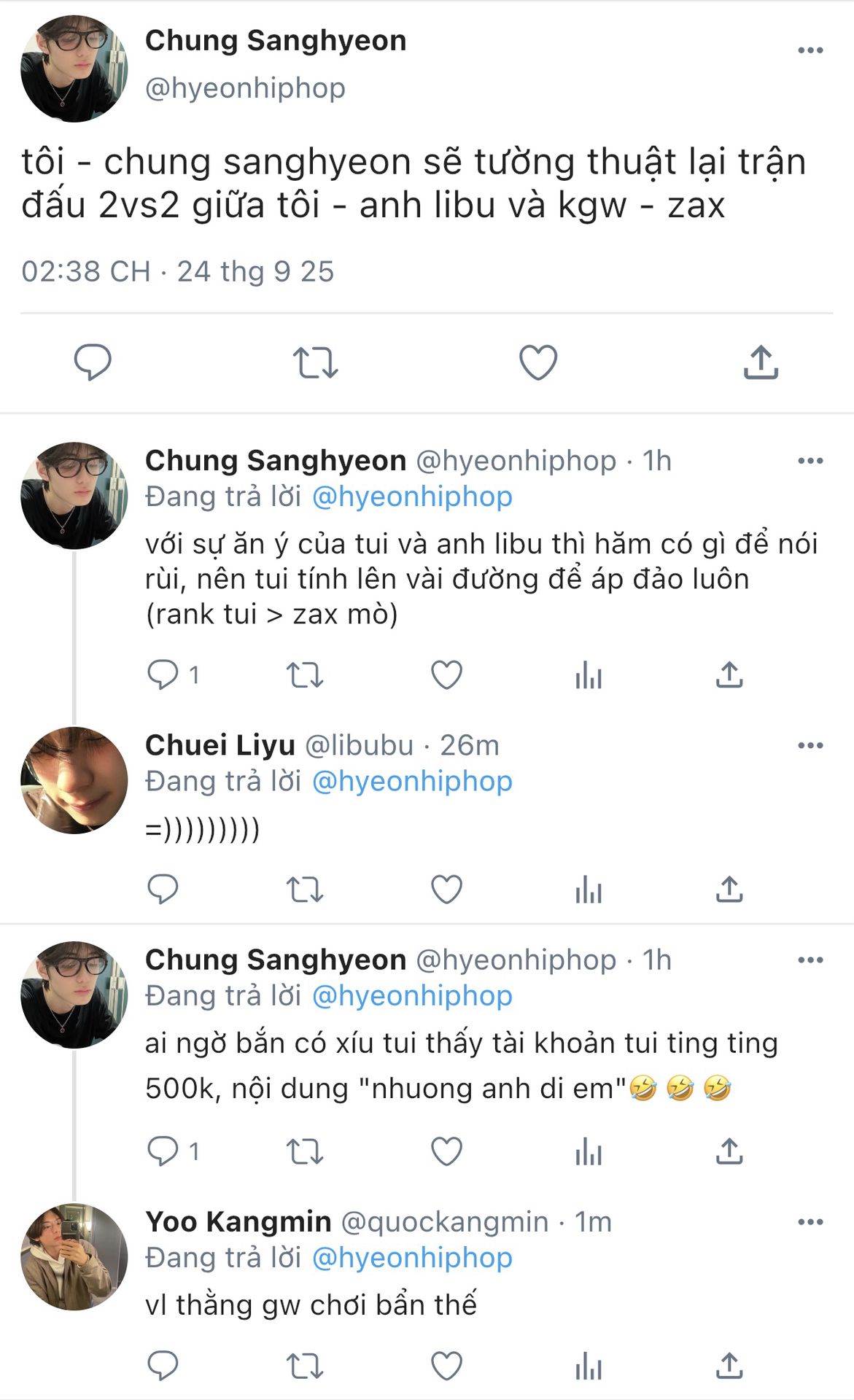
Task: Open Yoo Kangmin's profile picture
Action: coord(74,1256)
